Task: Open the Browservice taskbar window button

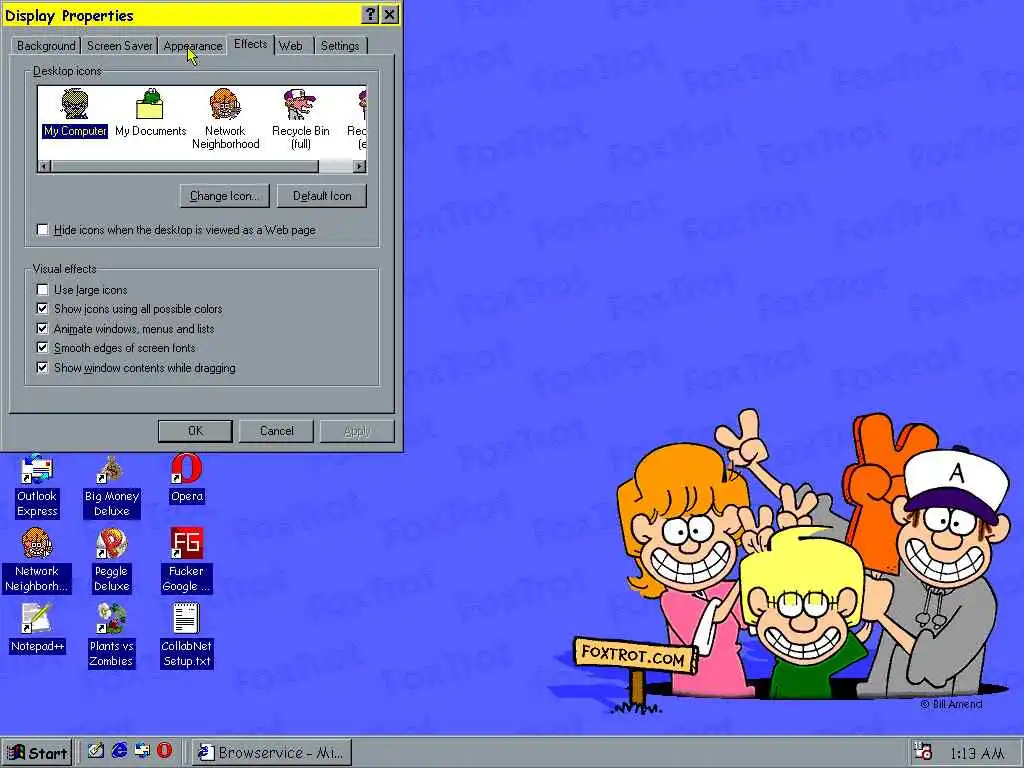Action: tap(272, 752)
